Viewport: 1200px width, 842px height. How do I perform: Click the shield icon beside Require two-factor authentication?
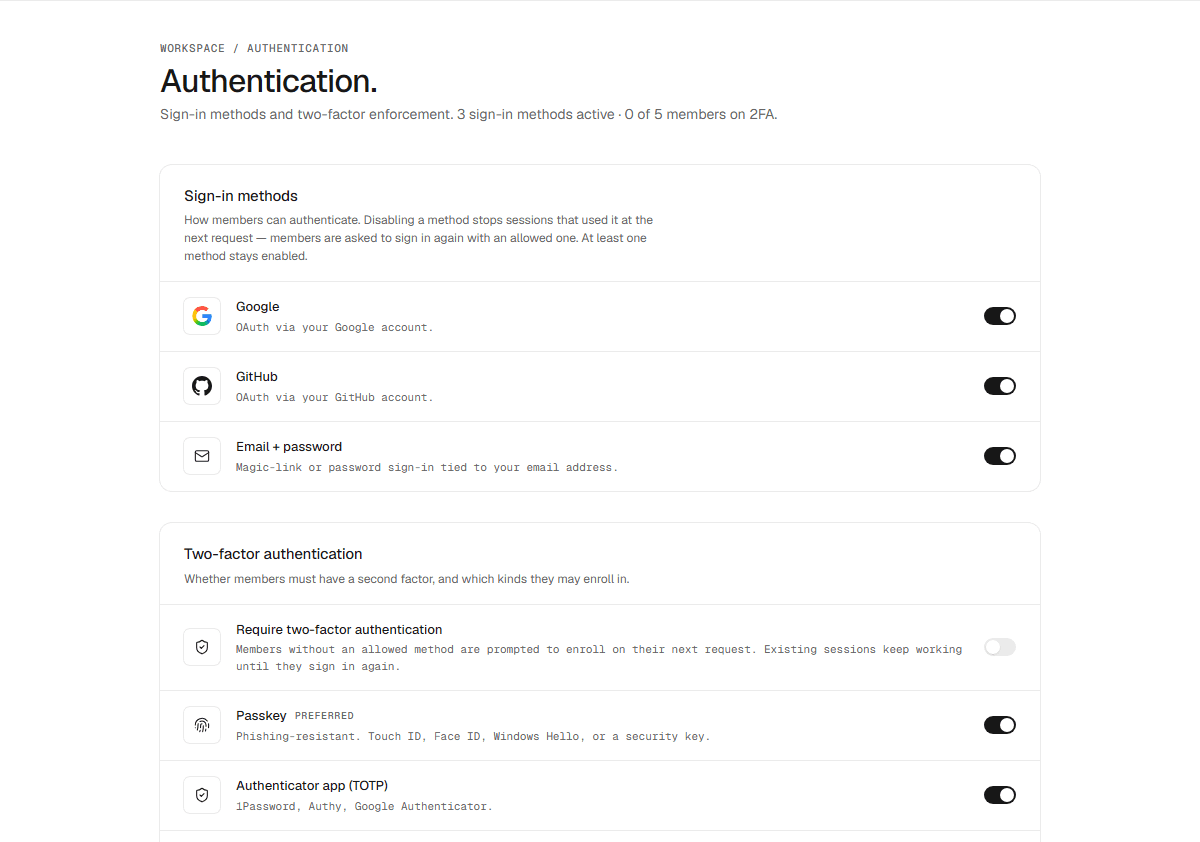coord(202,647)
